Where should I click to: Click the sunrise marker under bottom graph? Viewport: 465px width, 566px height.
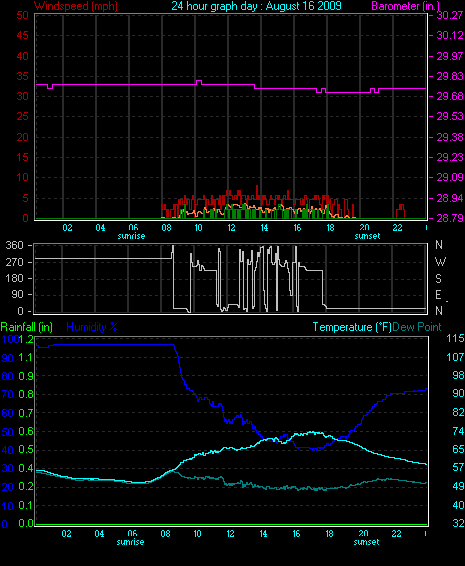(x=130, y=542)
